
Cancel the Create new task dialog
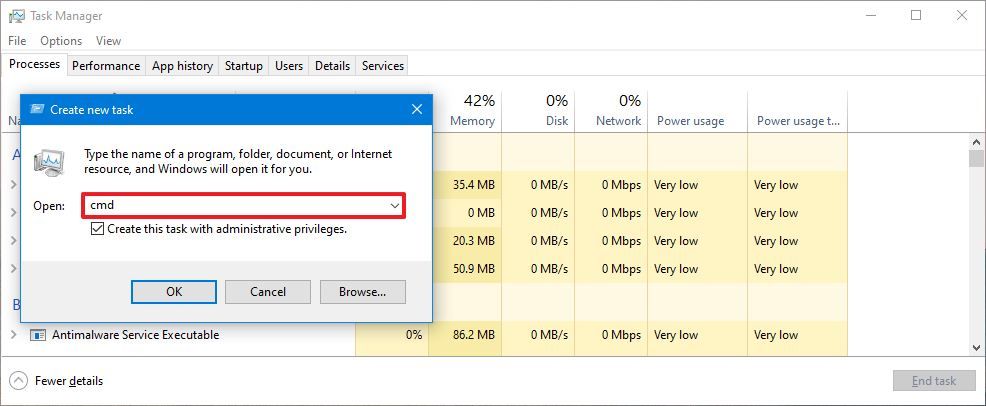coord(267,292)
